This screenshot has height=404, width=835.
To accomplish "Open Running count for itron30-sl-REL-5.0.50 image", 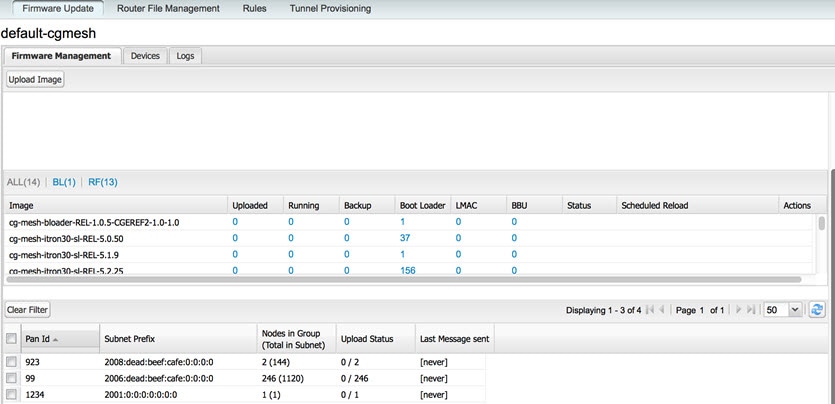I will 291,238.
